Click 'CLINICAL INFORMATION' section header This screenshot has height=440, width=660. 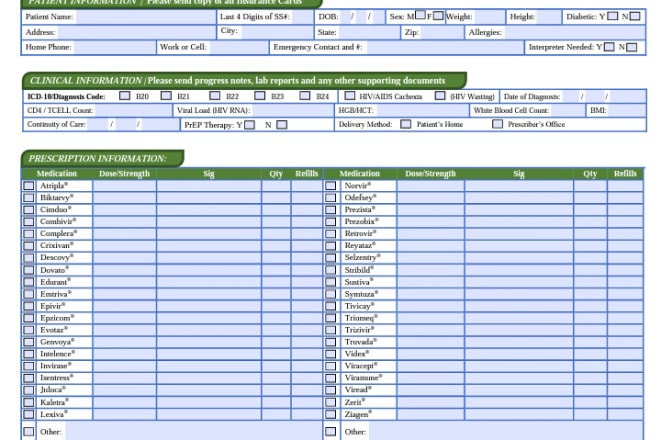point(86,80)
